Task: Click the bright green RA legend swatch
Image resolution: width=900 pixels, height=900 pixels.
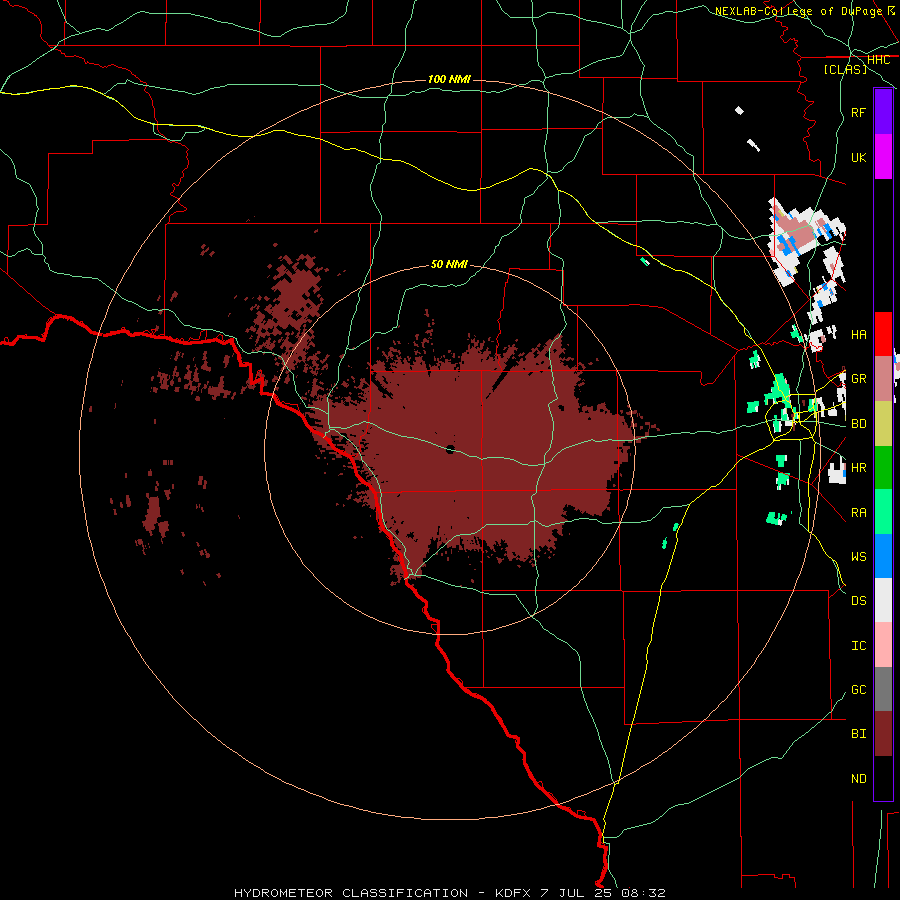Action: (x=883, y=512)
